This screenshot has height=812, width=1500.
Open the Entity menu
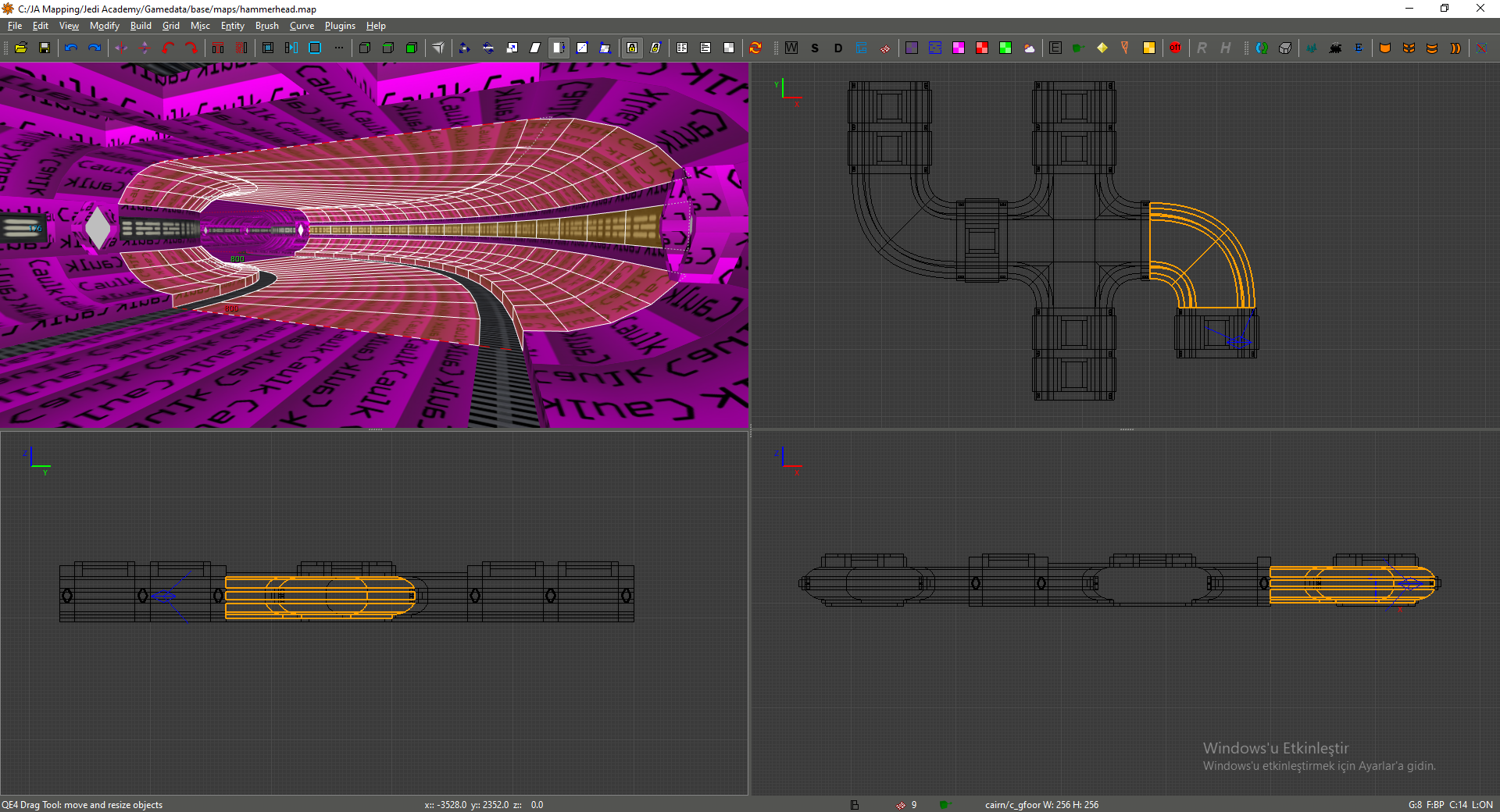click(x=232, y=26)
